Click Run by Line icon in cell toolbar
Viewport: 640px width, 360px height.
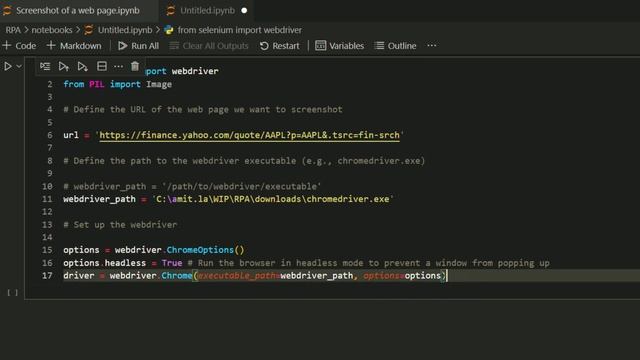tap(45, 66)
